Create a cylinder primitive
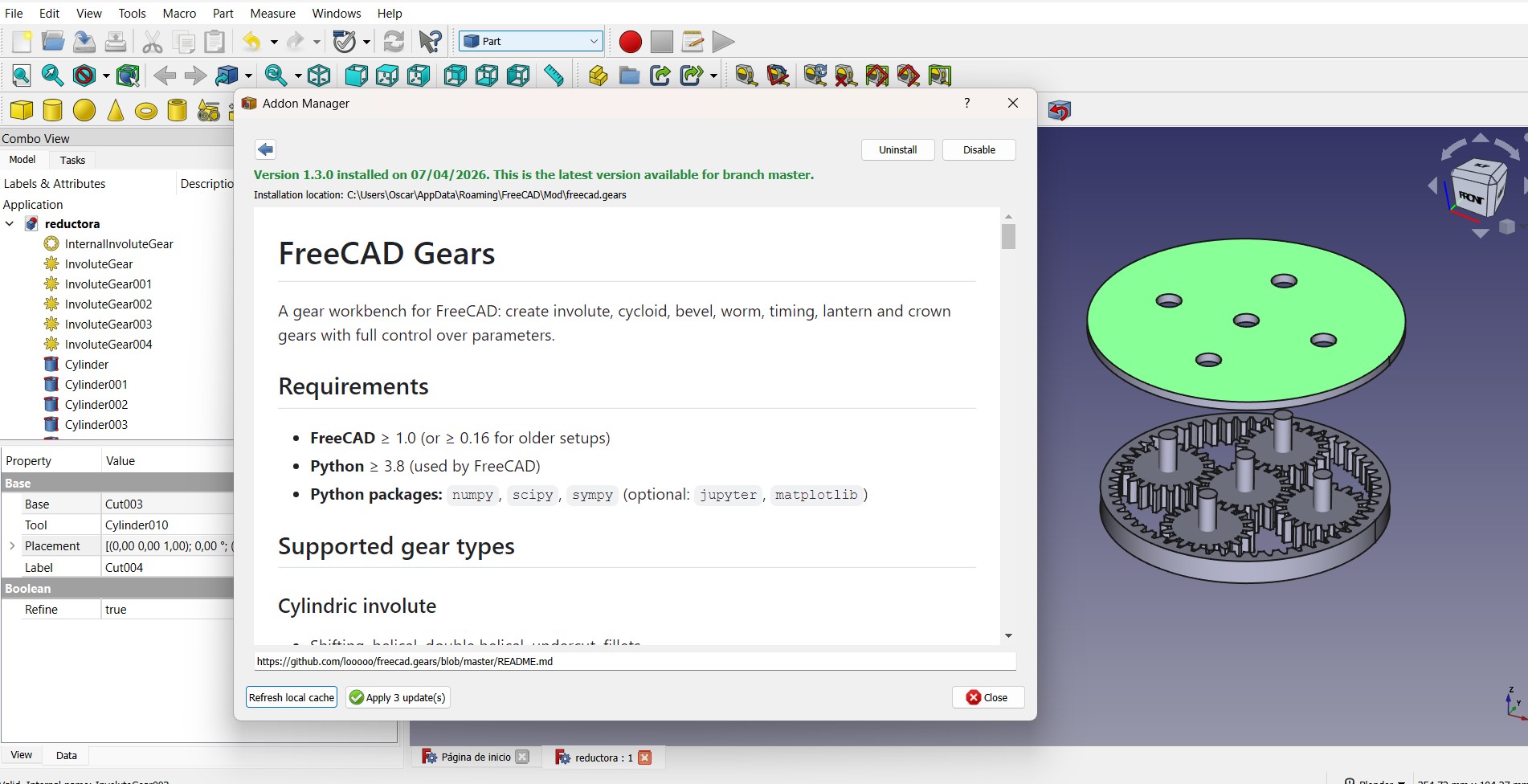This screenshot has height=784, width=1528. click(x=53, y=110)
